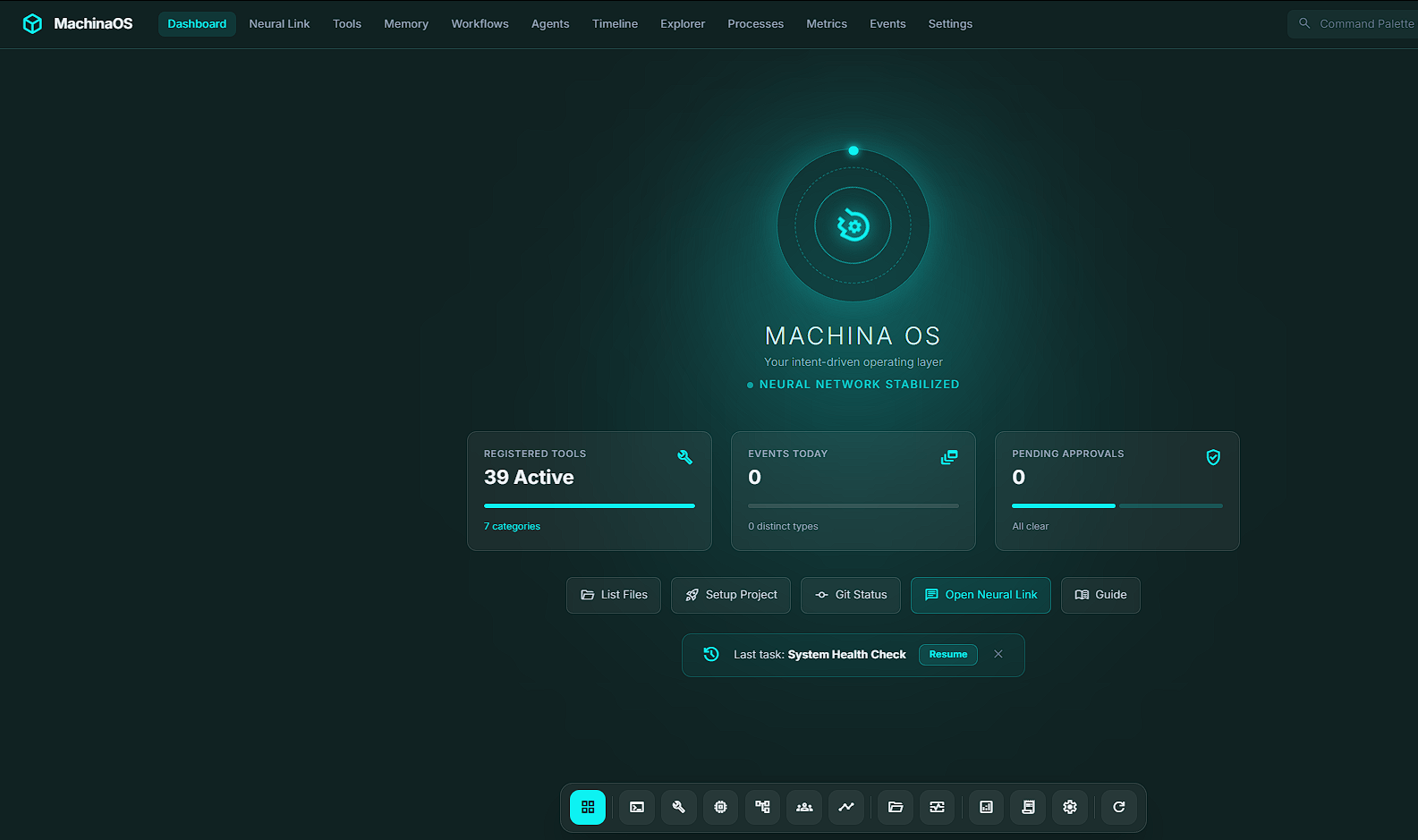Open the agents group icon in dock
The image size is (1418, 840).
pyautogui.click(x=804, y=807)
